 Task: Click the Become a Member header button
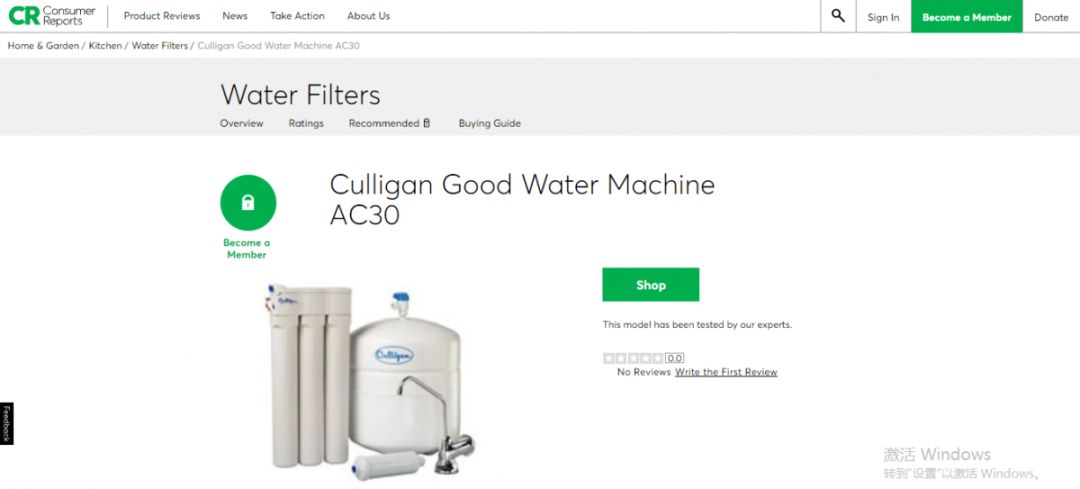pyautogui.click(x=967, y=17)
